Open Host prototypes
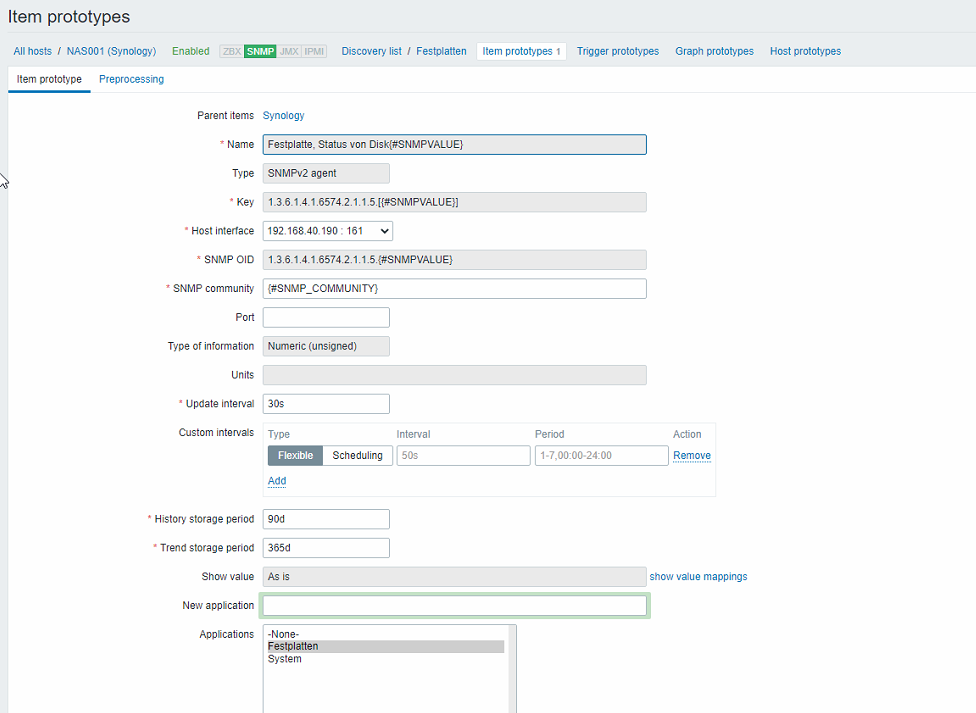The height and width of the screenshot is (713, 976). coord(805,51)
